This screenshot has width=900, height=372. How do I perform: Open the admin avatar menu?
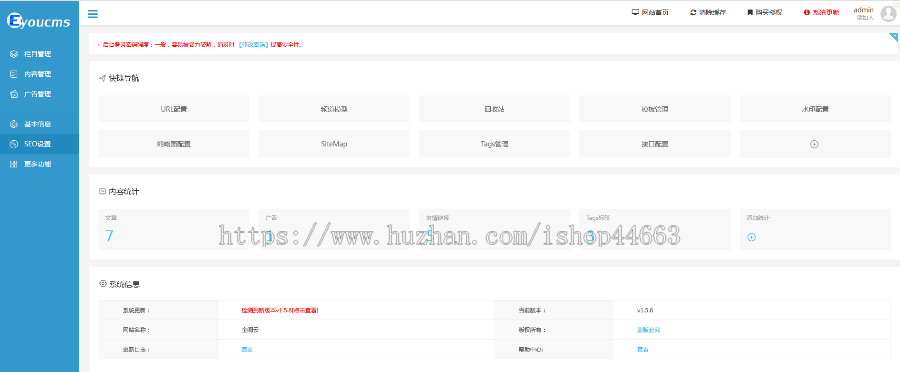(x=889, y=14)
